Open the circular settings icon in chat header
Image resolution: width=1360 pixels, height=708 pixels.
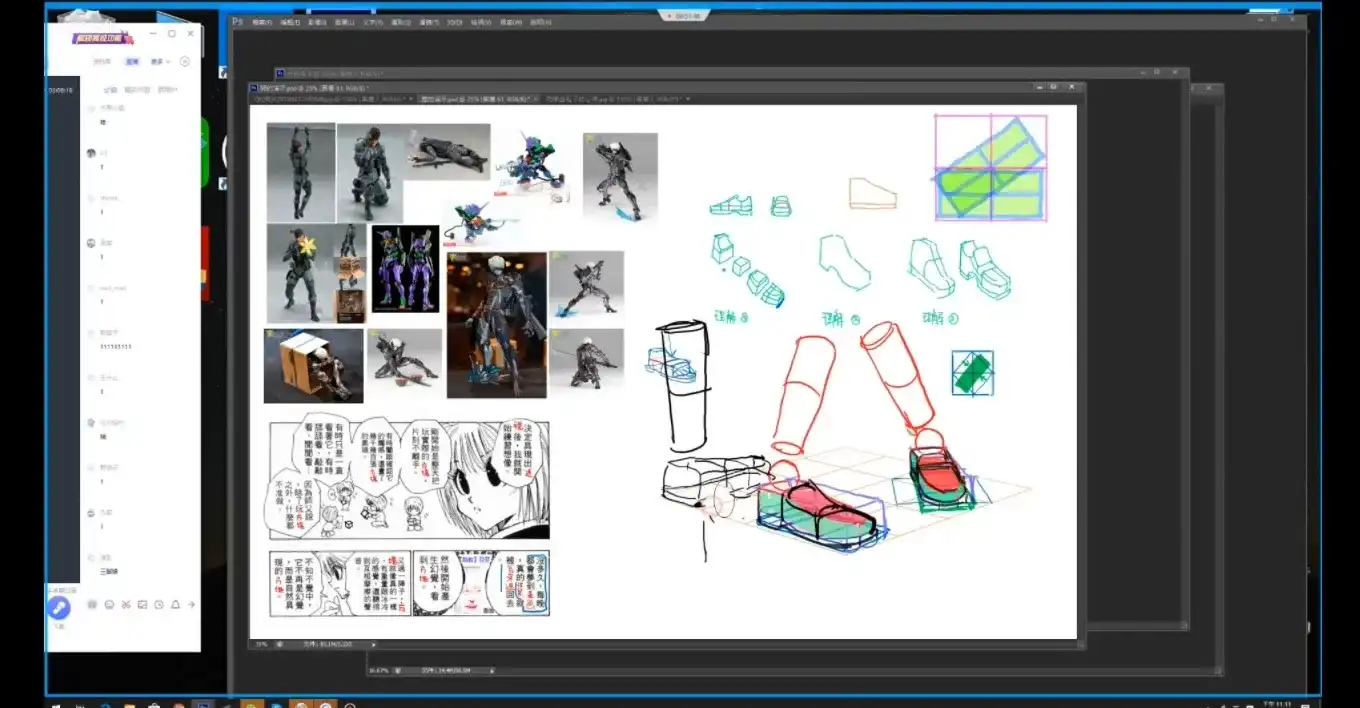pos(185,62)
